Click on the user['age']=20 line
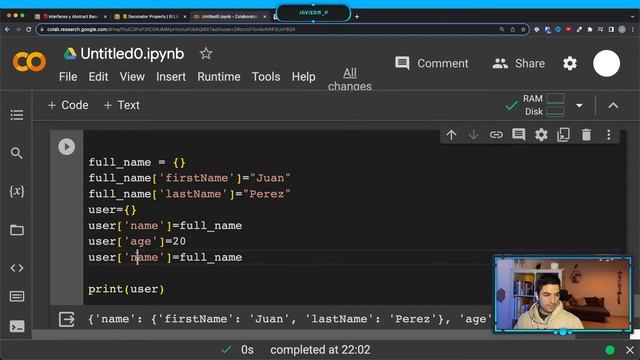 (137, 241)
